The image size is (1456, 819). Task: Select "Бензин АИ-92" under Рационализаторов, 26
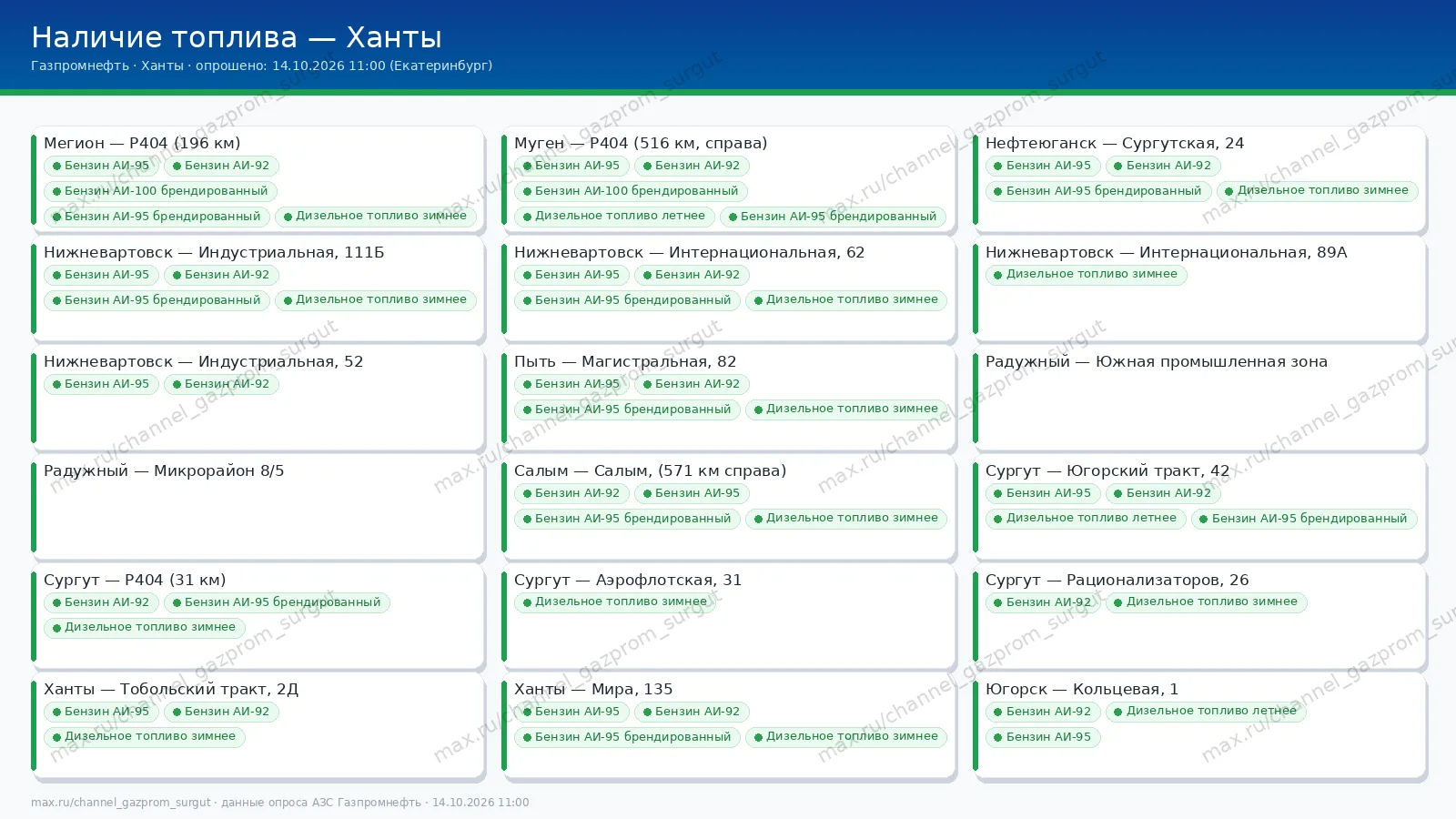[x=1043, y=602]
